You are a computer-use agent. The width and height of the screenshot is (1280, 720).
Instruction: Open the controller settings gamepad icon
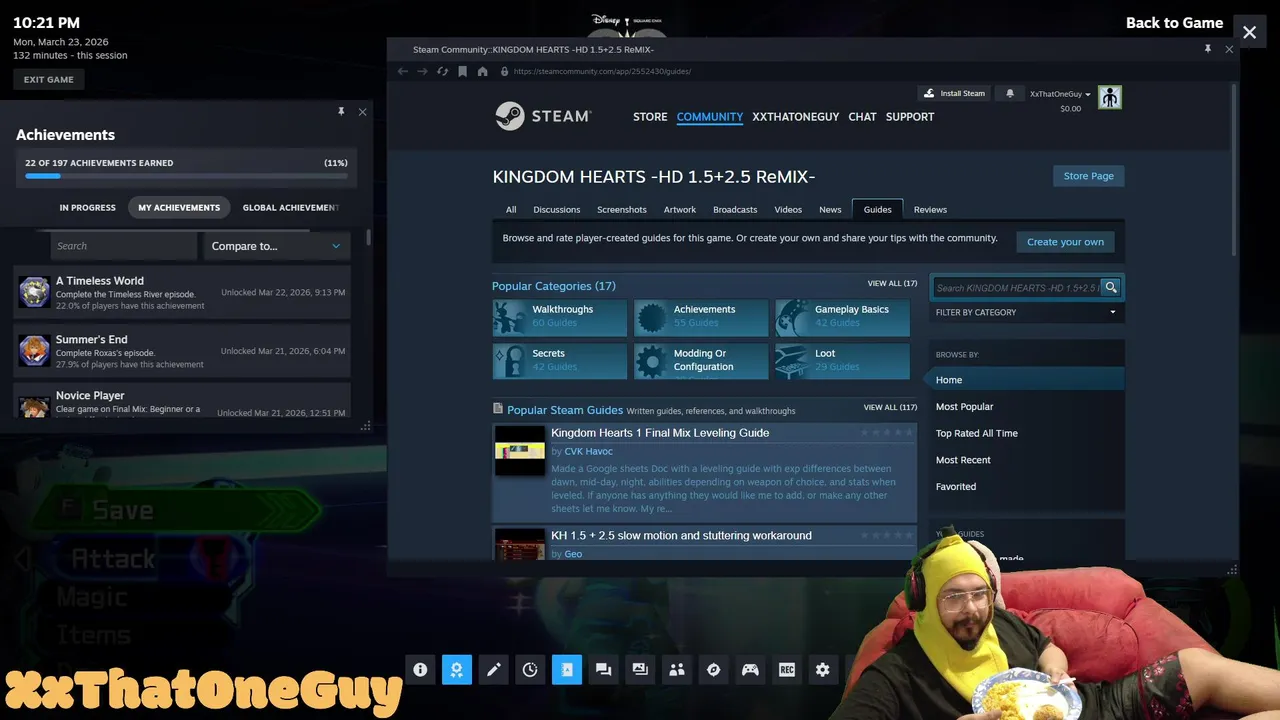pos(750,670)
